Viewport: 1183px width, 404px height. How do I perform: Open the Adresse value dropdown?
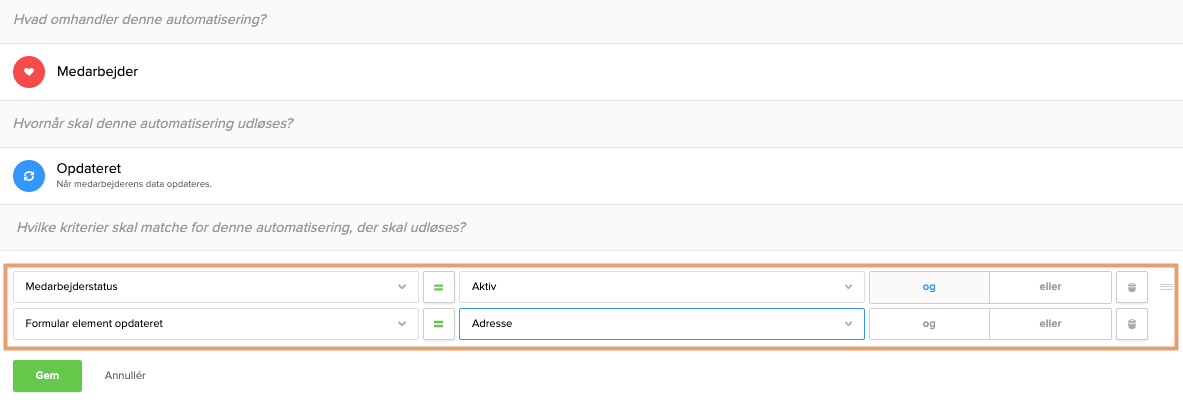662,324
